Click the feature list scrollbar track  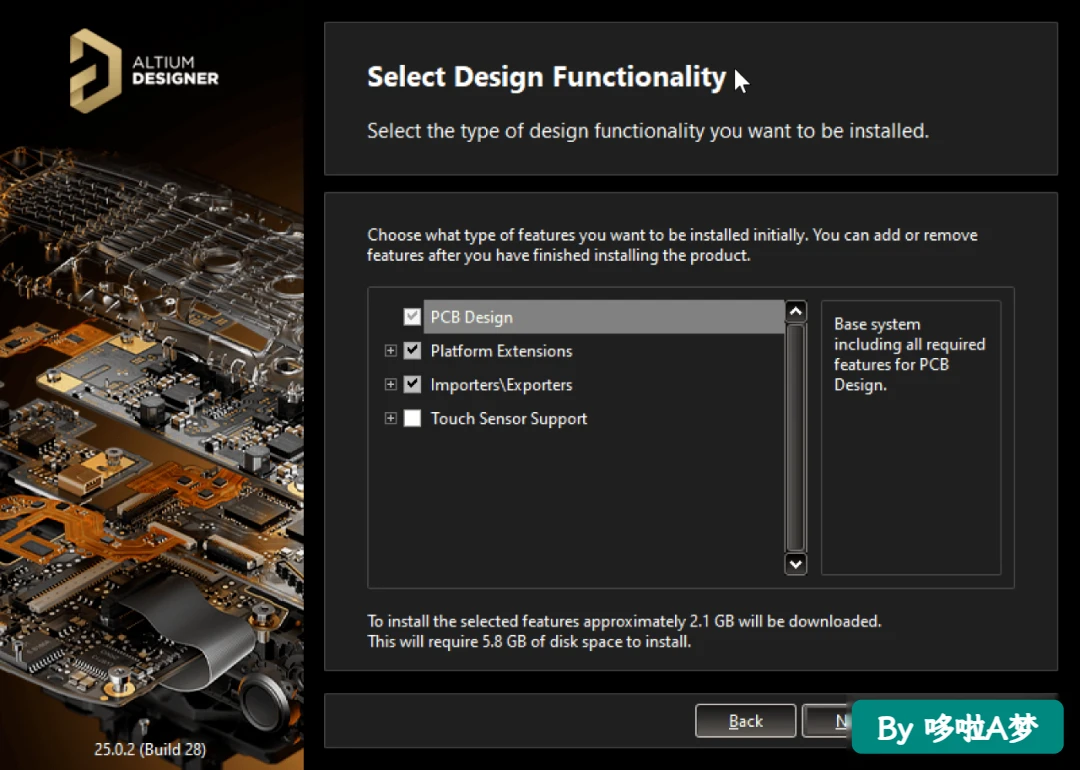pos(796,437)
